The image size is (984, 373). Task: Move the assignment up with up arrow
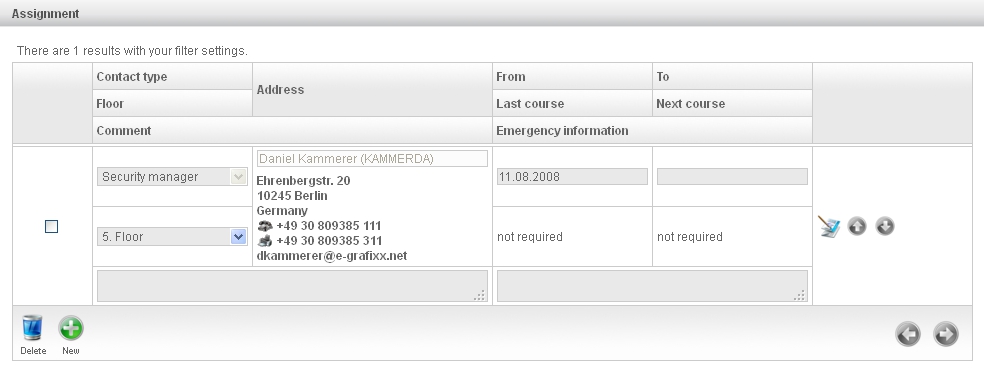point(857,226)
